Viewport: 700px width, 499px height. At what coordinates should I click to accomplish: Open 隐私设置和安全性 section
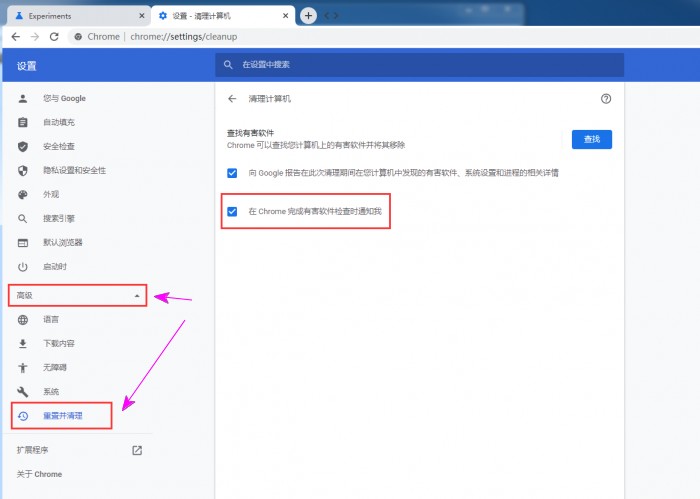75,170
